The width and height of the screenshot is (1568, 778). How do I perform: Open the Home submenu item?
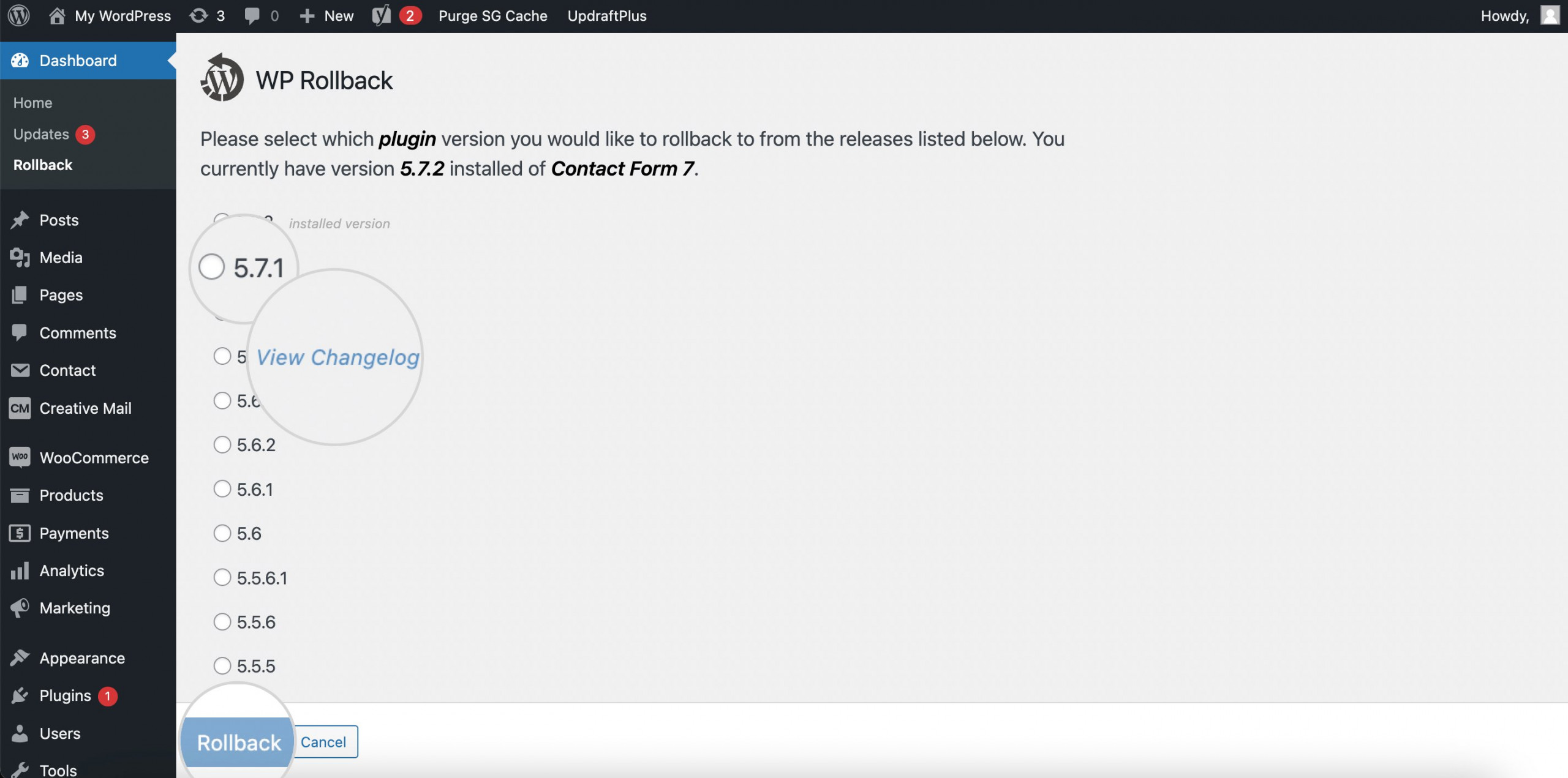(33, 102)
